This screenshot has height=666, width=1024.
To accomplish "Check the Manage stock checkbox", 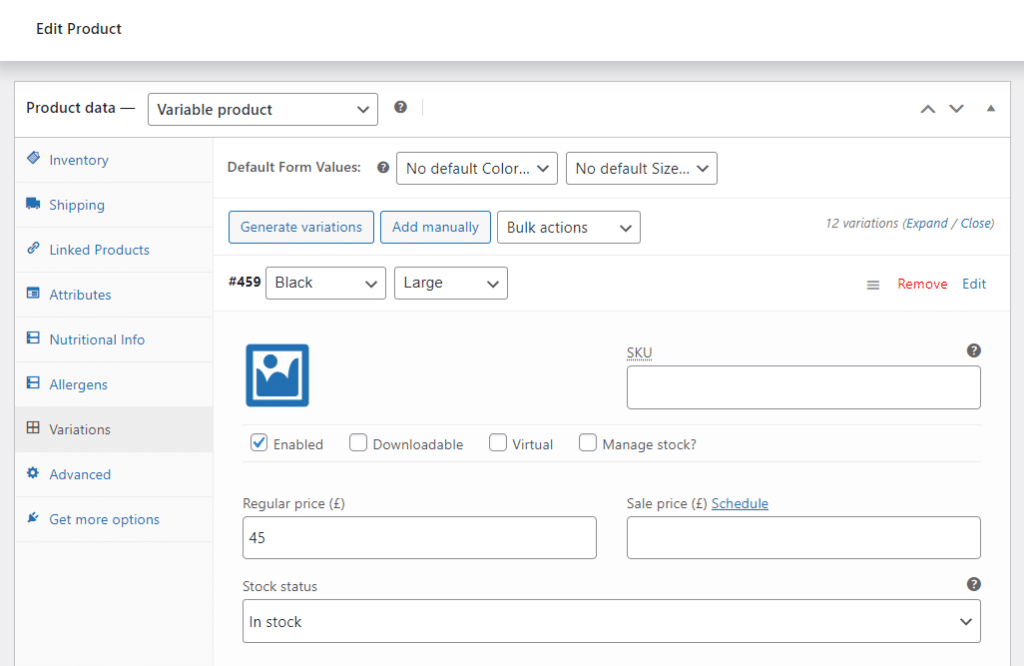I will pyautogui.click(x=588, y=442).
